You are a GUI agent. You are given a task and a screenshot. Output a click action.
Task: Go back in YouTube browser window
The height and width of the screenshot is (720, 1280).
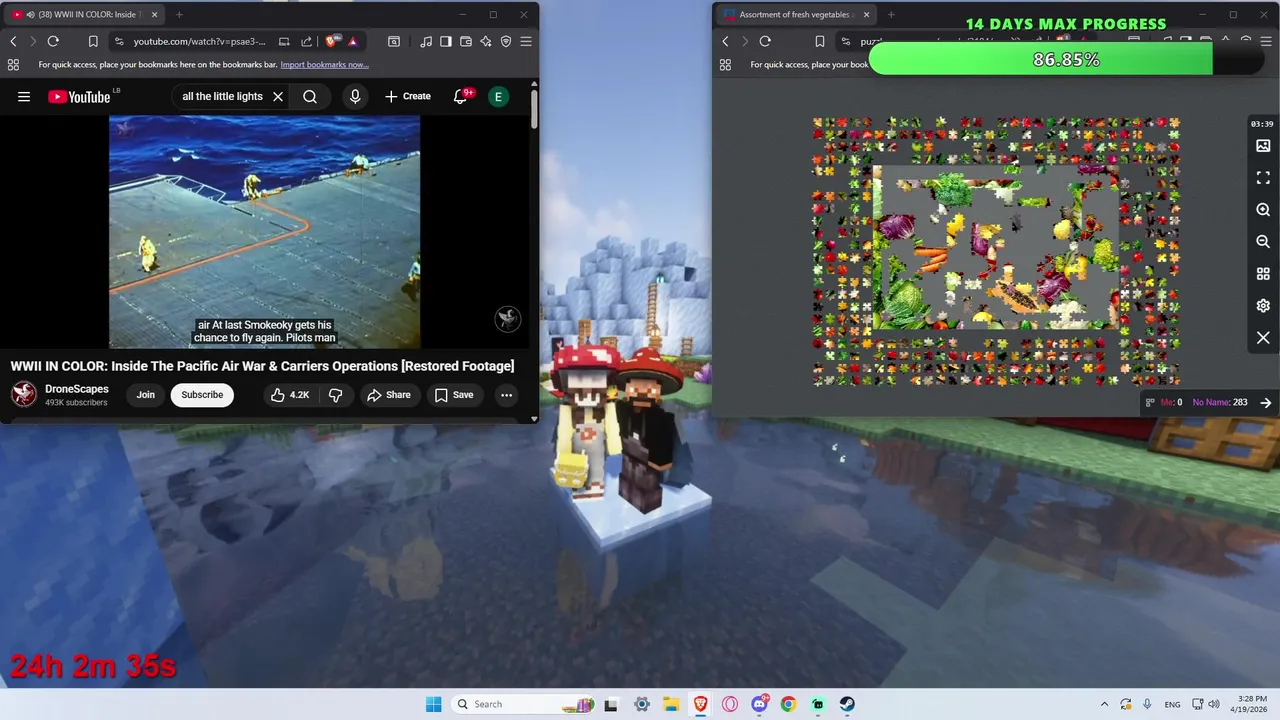[13, 41]
